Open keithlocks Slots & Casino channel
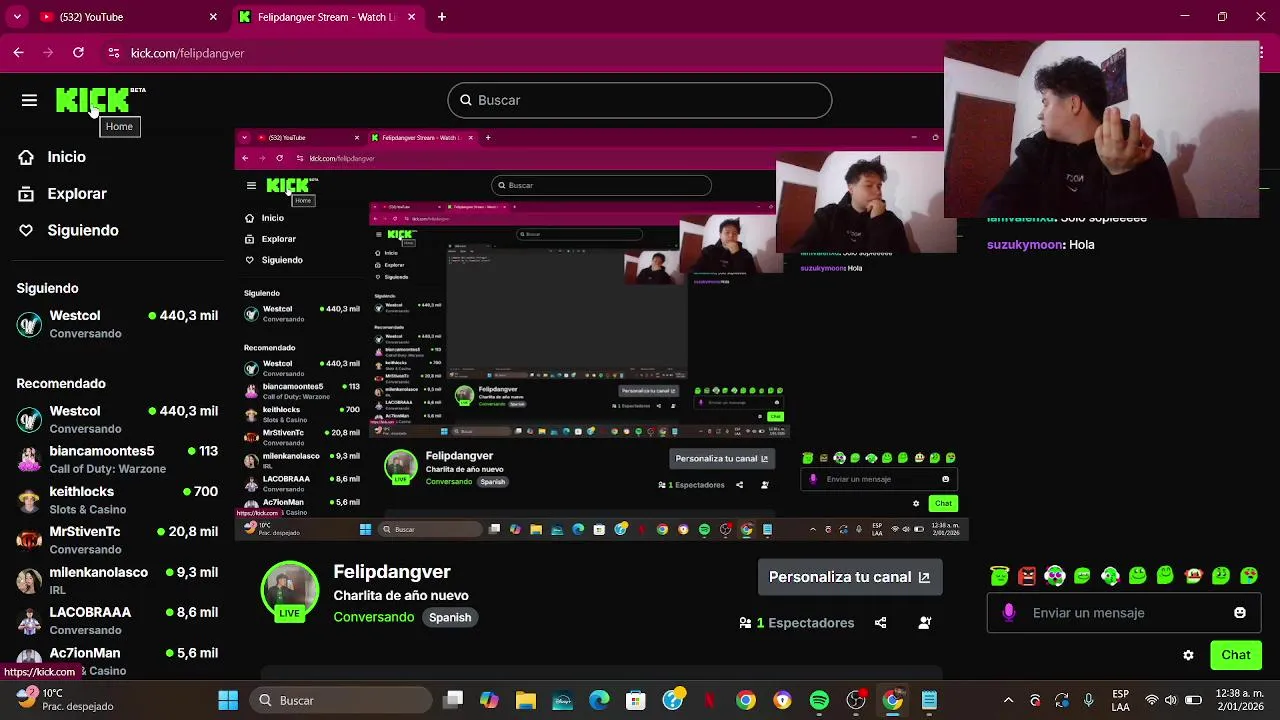The height and width of the screenshot is (720, 1280). click(x=118, y=500)
